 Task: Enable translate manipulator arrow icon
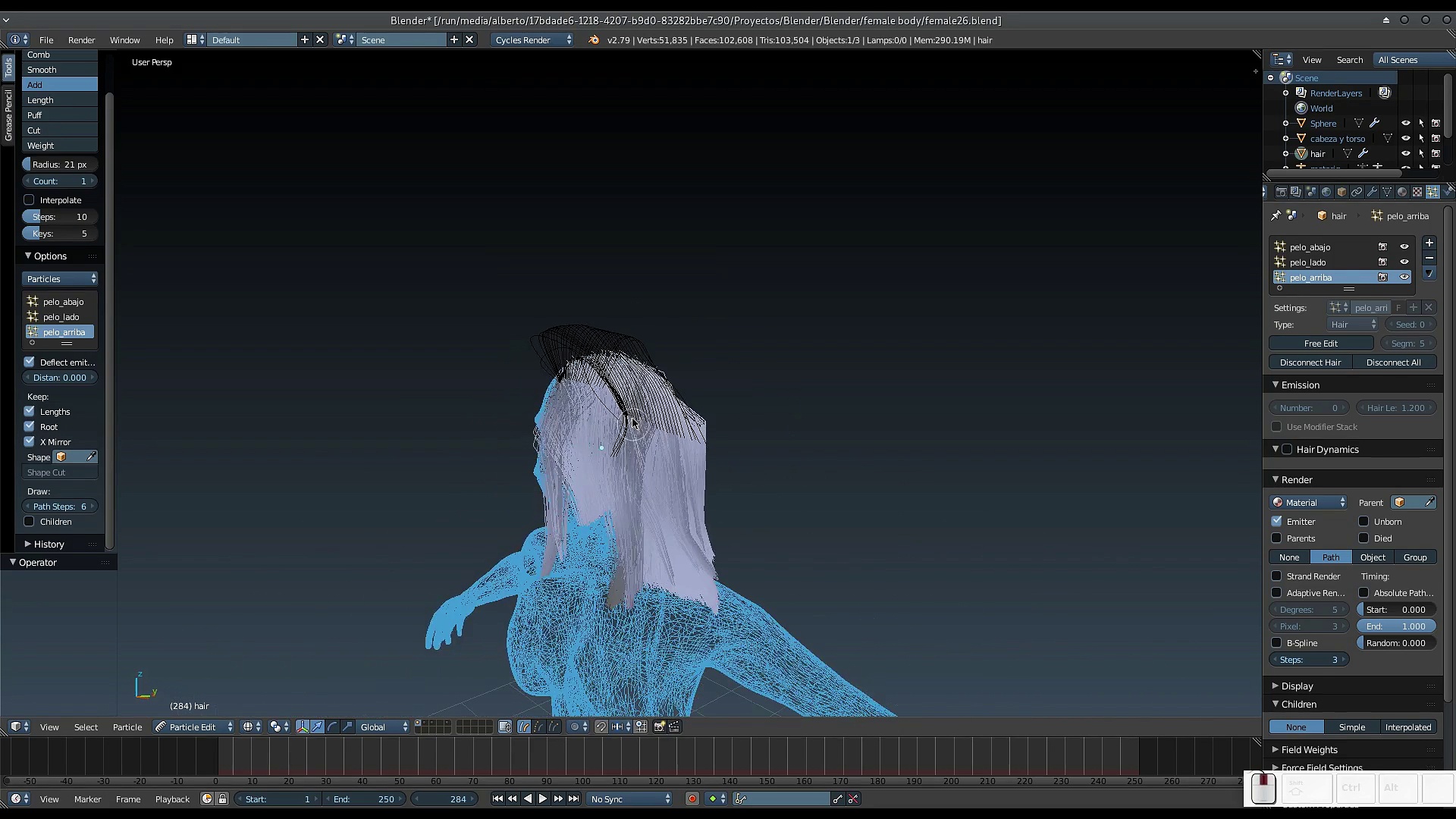point(317,726)
